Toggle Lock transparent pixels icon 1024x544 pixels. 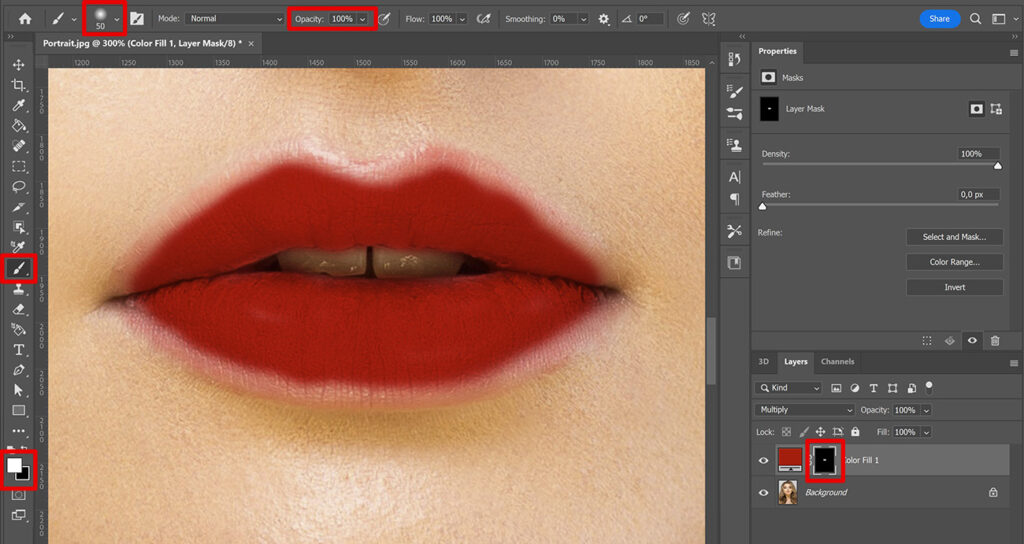(x=786, y=432)
